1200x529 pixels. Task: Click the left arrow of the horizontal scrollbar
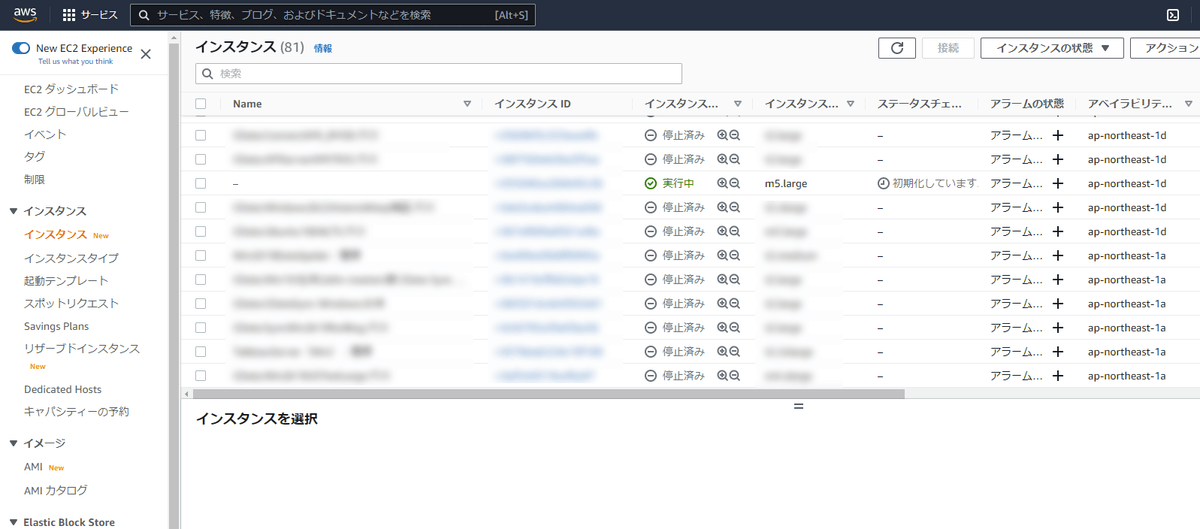[186, 394]
